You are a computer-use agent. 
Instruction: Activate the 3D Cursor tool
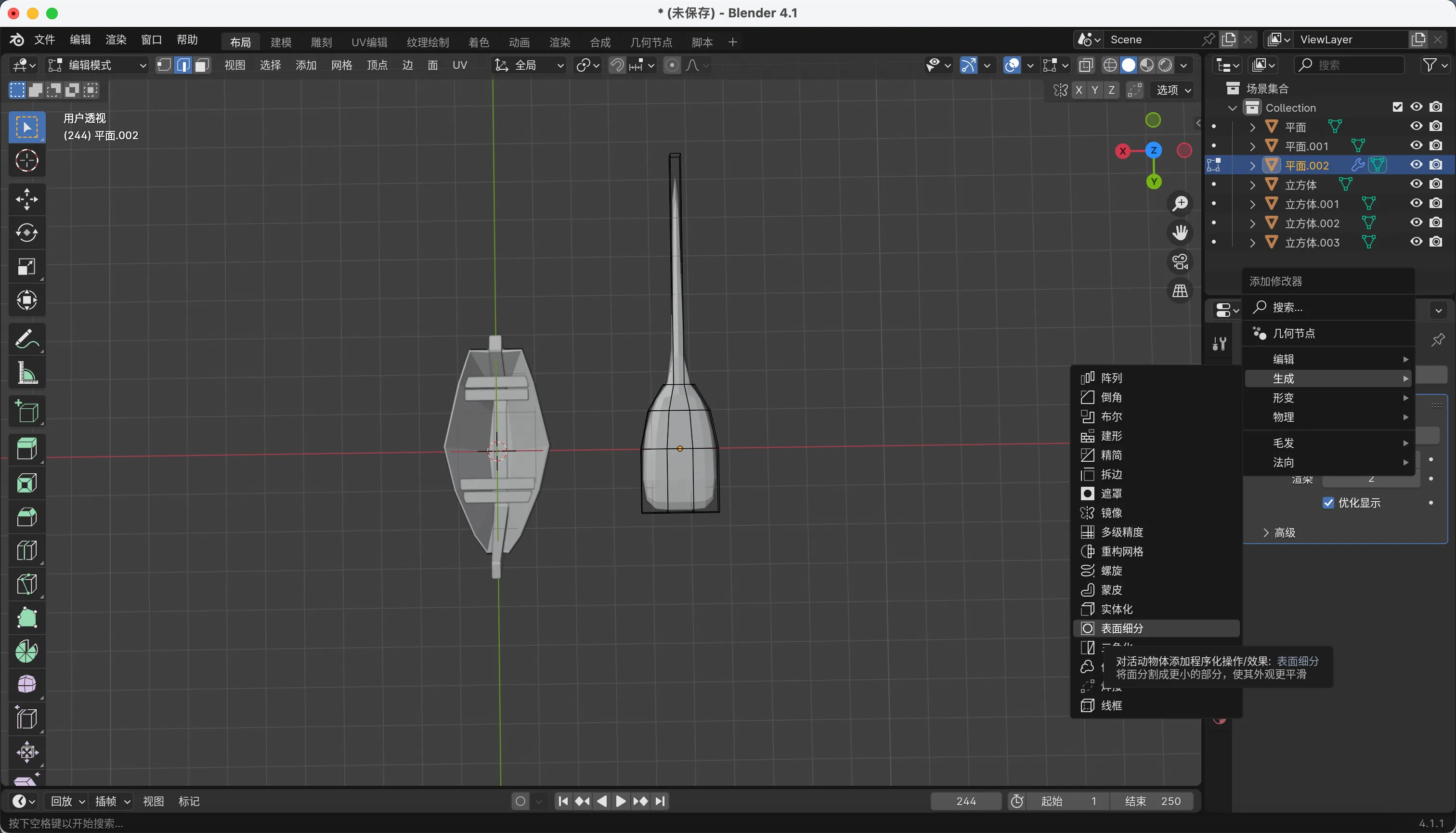pos(26,161)
